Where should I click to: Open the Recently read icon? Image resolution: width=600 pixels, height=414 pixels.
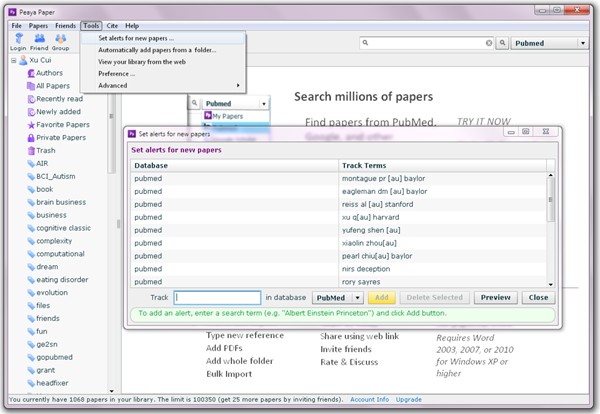coord(31,99)
